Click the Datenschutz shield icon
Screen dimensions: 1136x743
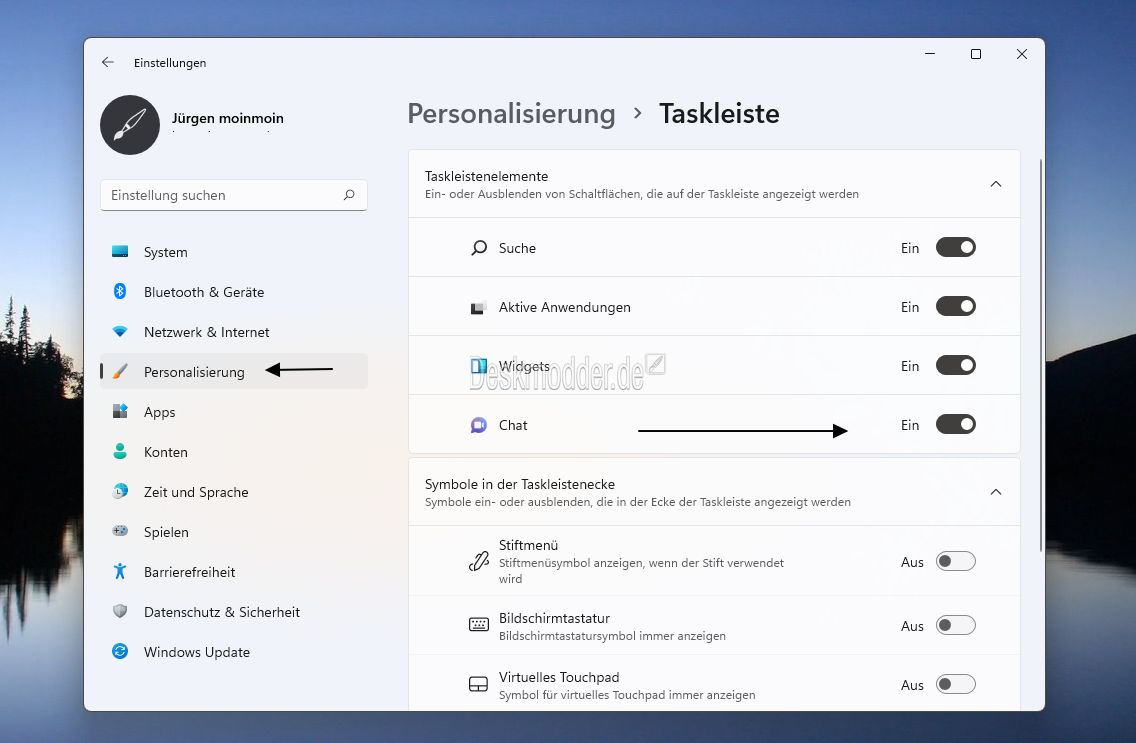120,611
